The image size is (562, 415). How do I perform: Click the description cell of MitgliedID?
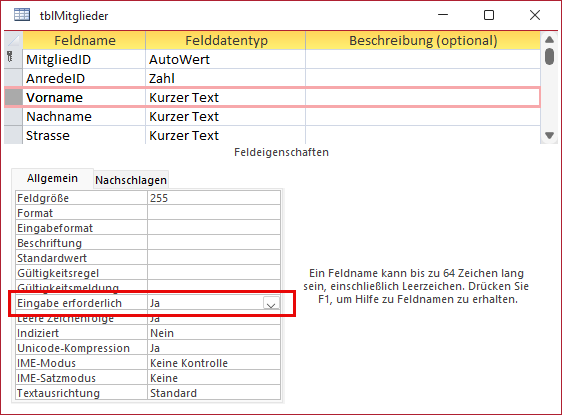click(423, 59)
